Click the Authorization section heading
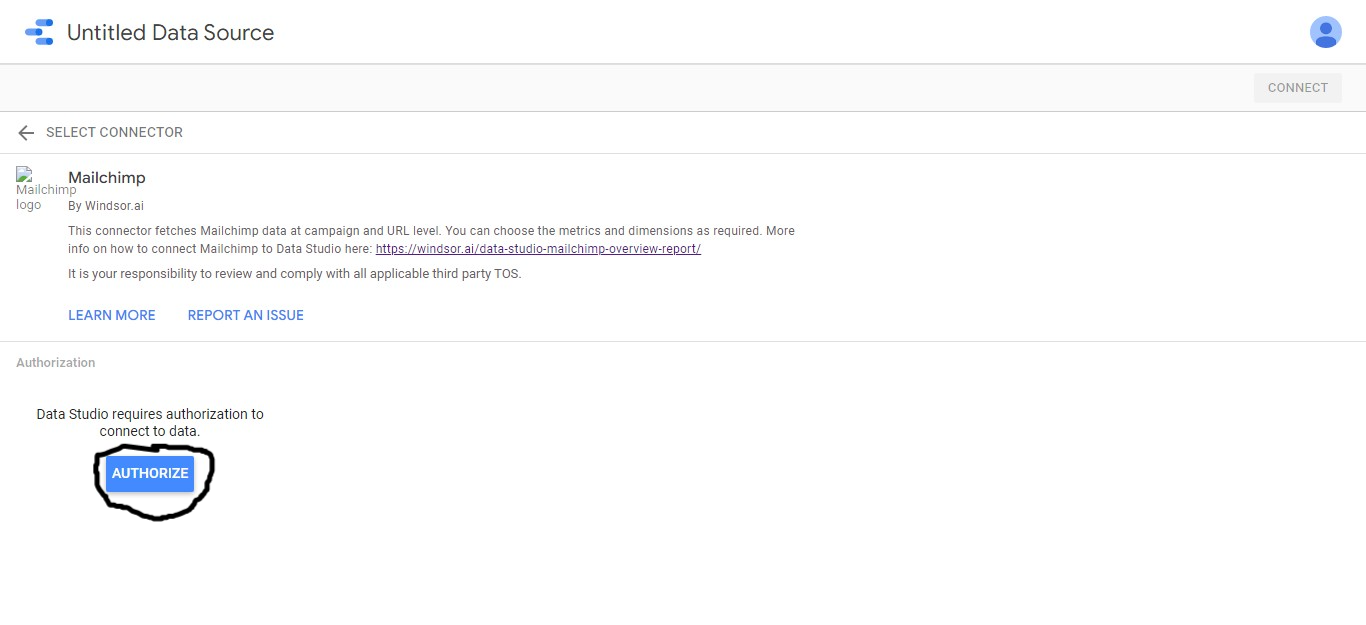Image resolution: width=1366 pixels, height=625 pixels. pyautogui.click(x=56, y=362)
